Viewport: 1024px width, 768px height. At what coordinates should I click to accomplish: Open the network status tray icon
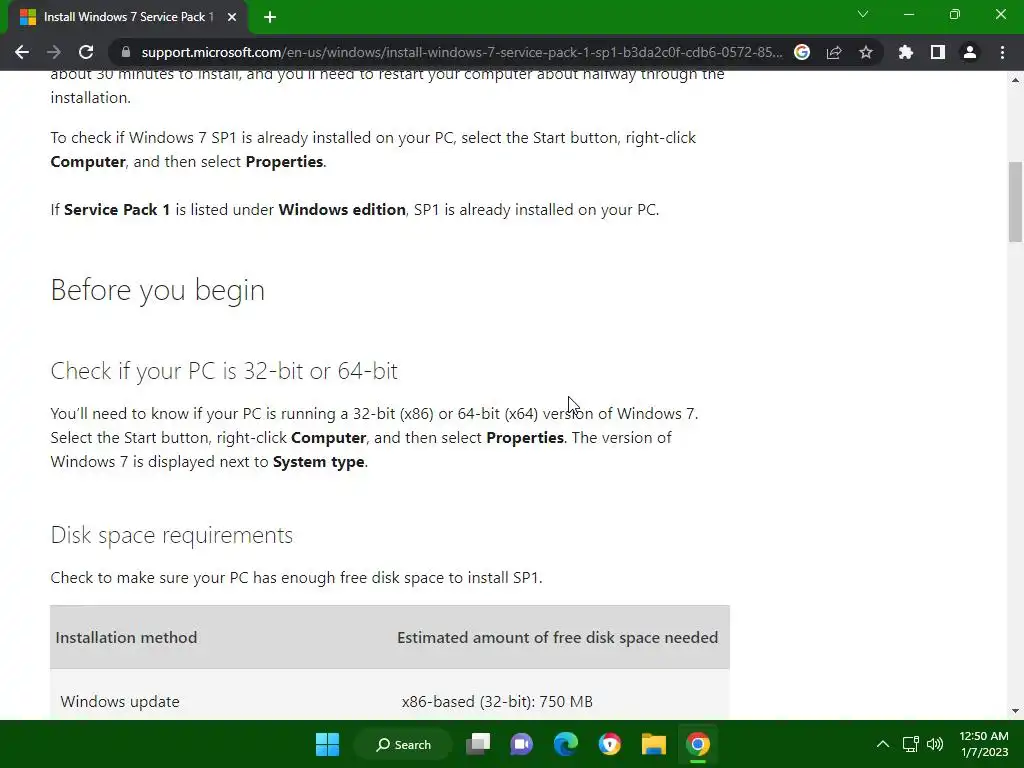click(910, 744)
